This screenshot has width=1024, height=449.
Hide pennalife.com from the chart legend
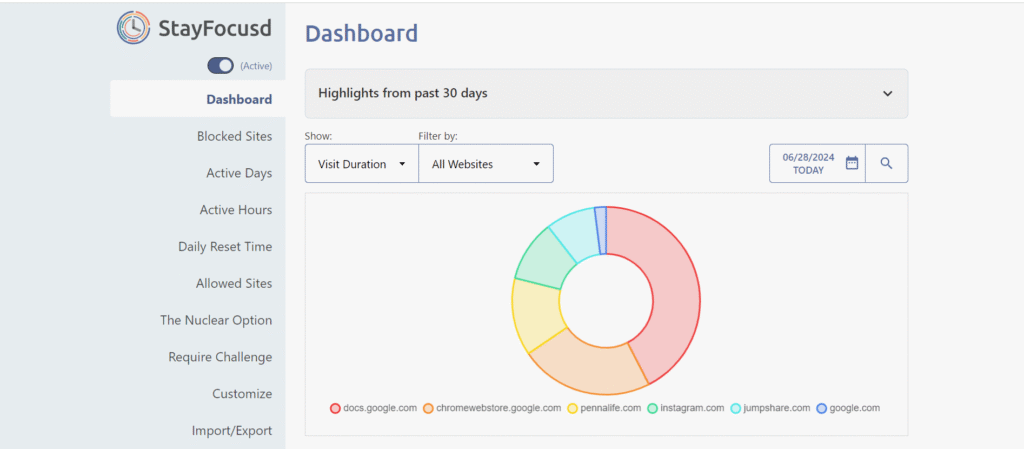(x=604, y=408)
